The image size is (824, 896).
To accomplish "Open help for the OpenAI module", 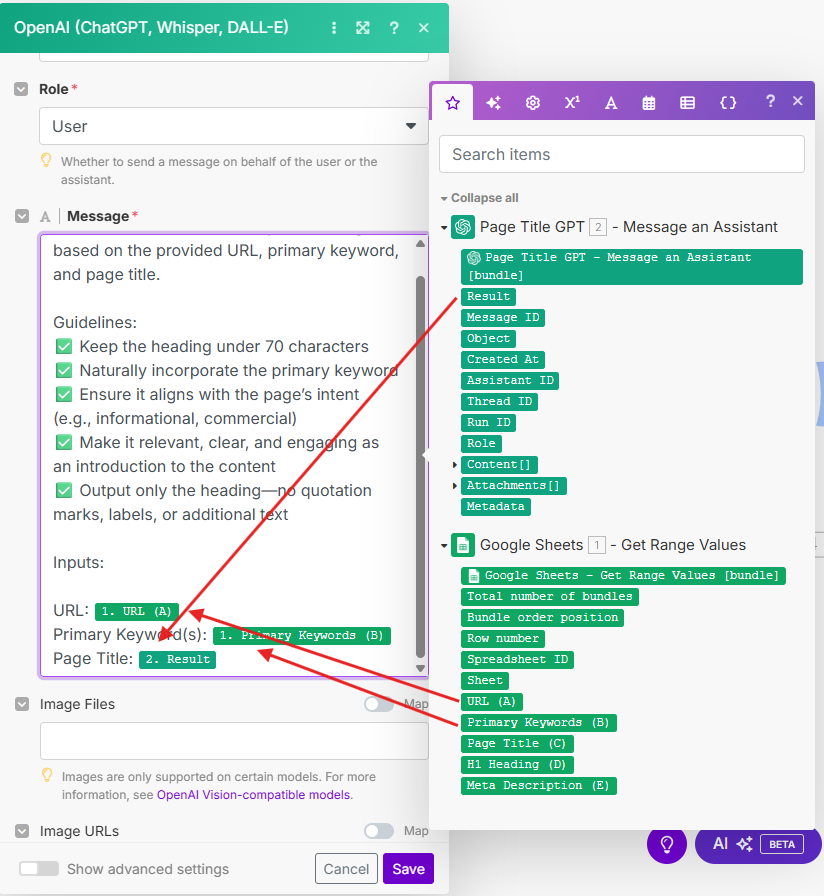I will point(394,27).
